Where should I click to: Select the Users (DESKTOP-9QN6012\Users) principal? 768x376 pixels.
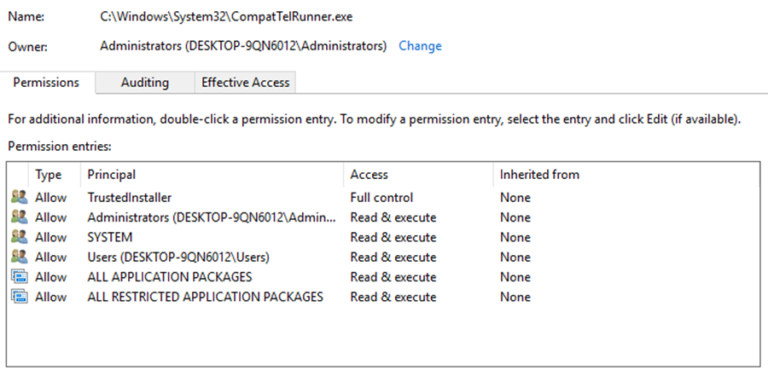pyautogui.click(x=178, y=257)
